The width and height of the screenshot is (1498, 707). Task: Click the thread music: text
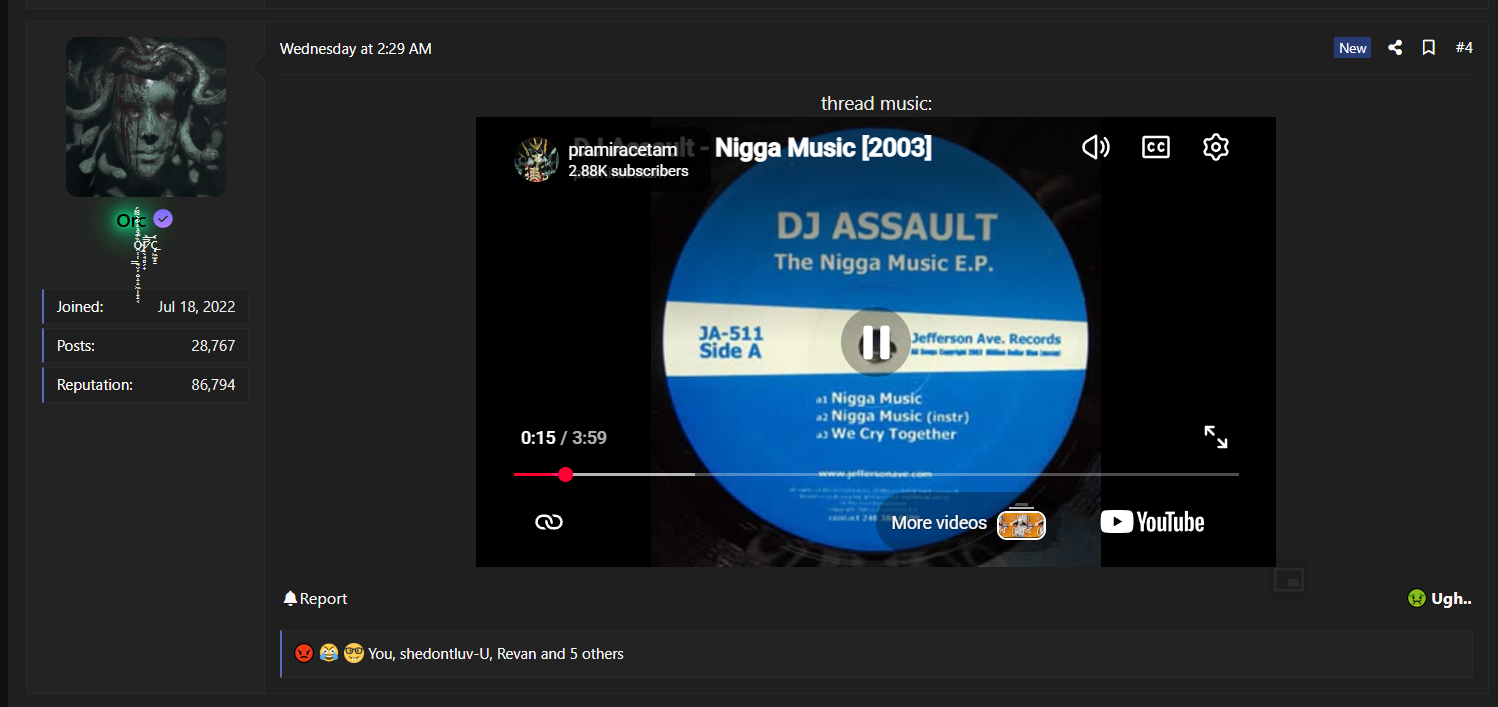(876, 103)
